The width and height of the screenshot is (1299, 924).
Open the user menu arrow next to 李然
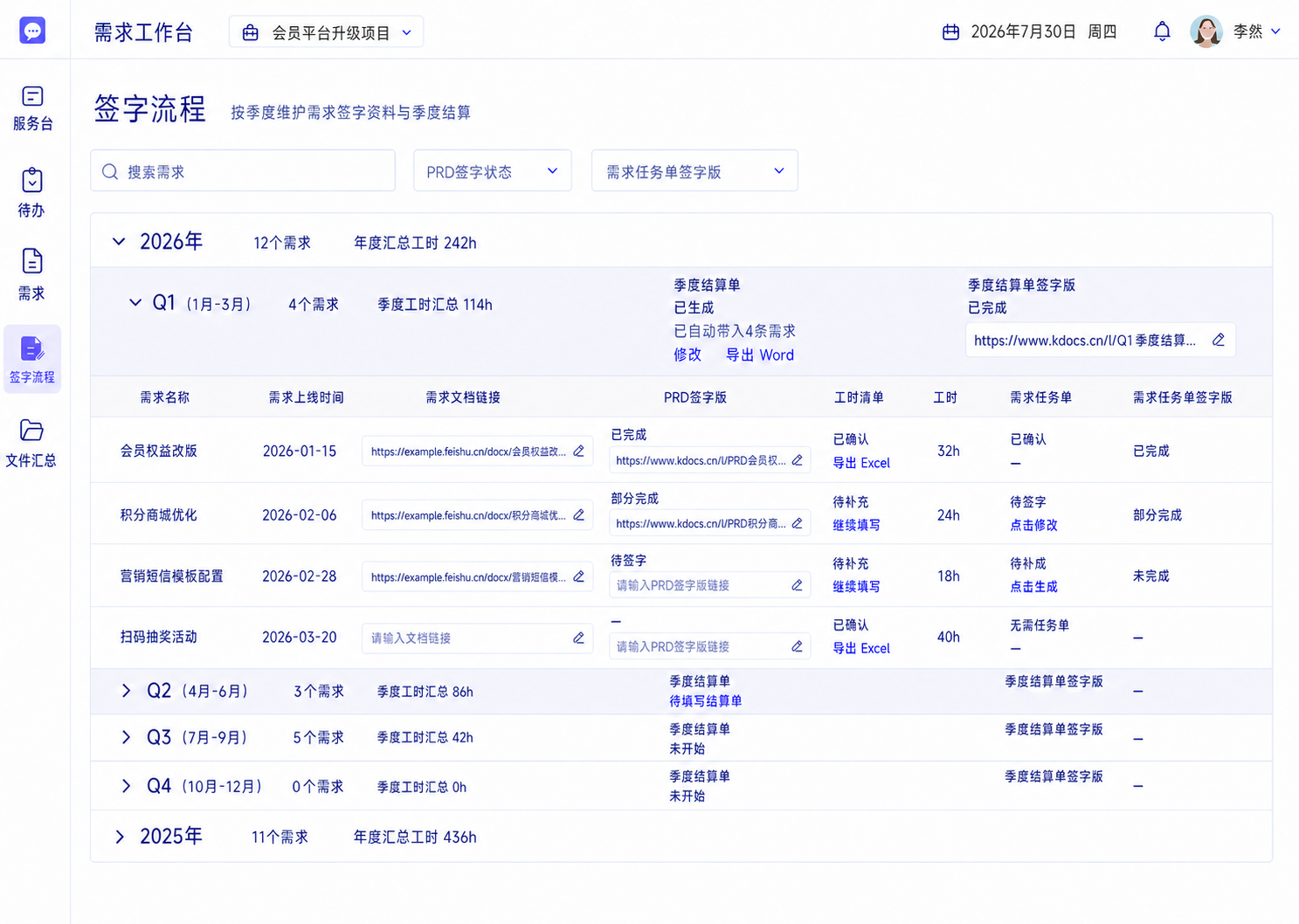[1275, 31]
